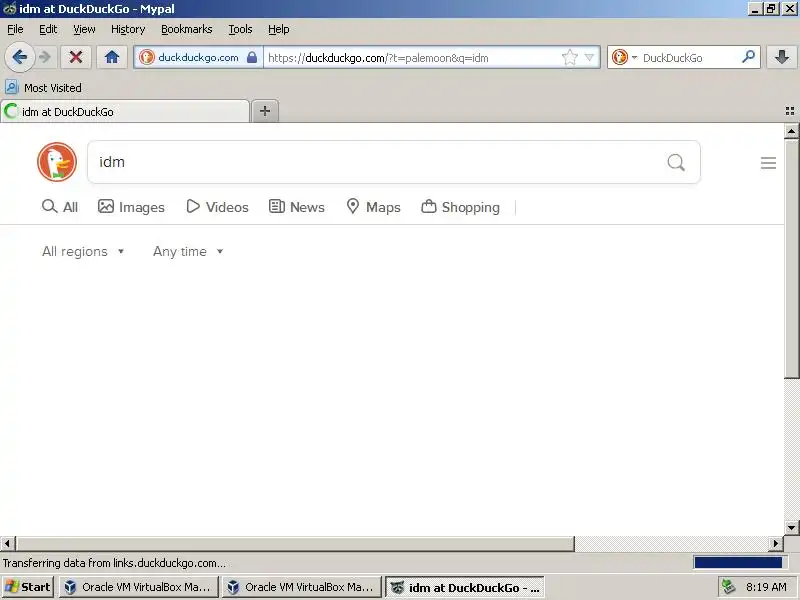Open the DuckDuckGo hamburger menu
The image size is (800, 600).
pyautogui.click(x=768, y=163)
